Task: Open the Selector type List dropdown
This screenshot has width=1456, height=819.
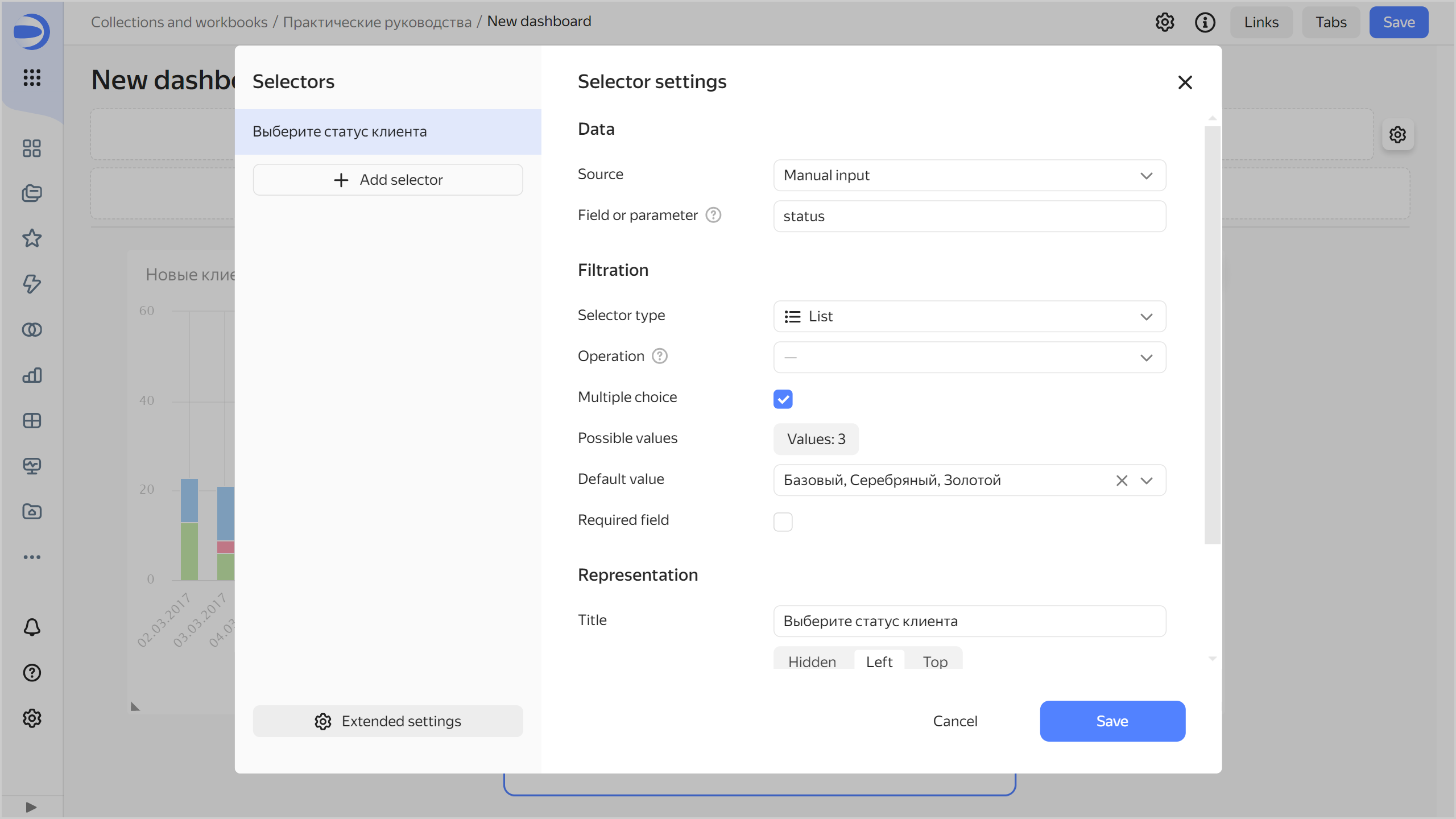Action: [969, 316]
